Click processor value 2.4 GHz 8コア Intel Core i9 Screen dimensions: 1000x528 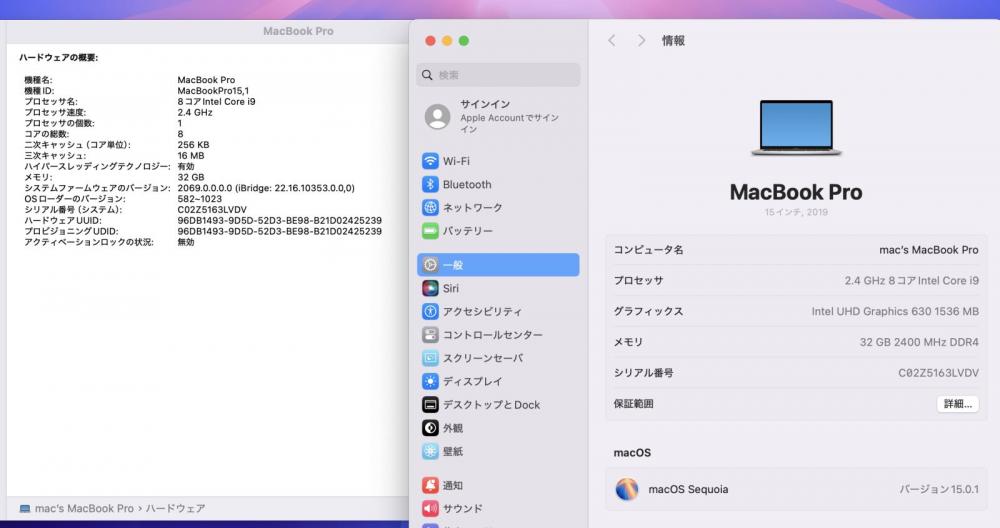pos(911,281)
